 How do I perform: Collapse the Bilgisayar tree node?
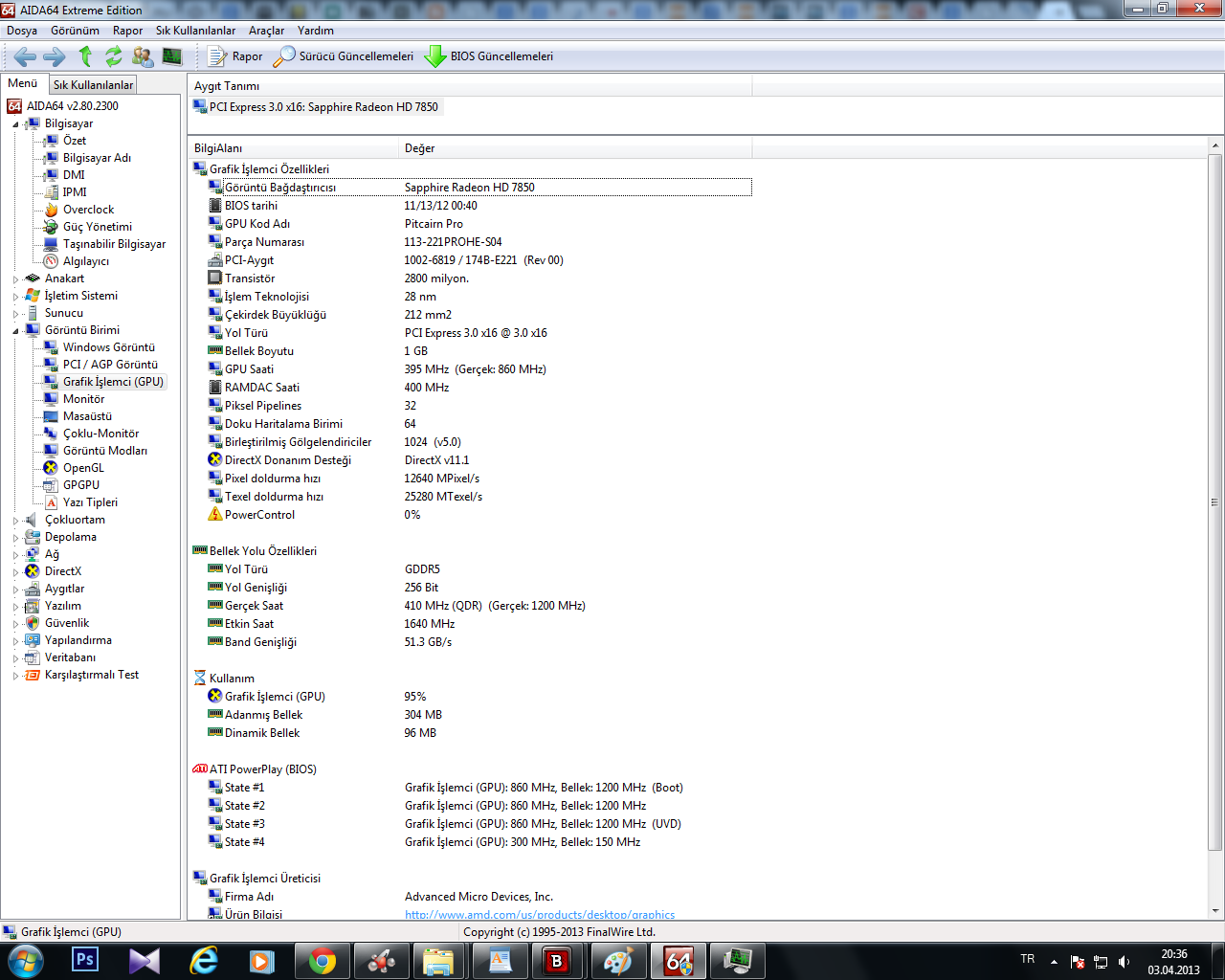[15, 124]
